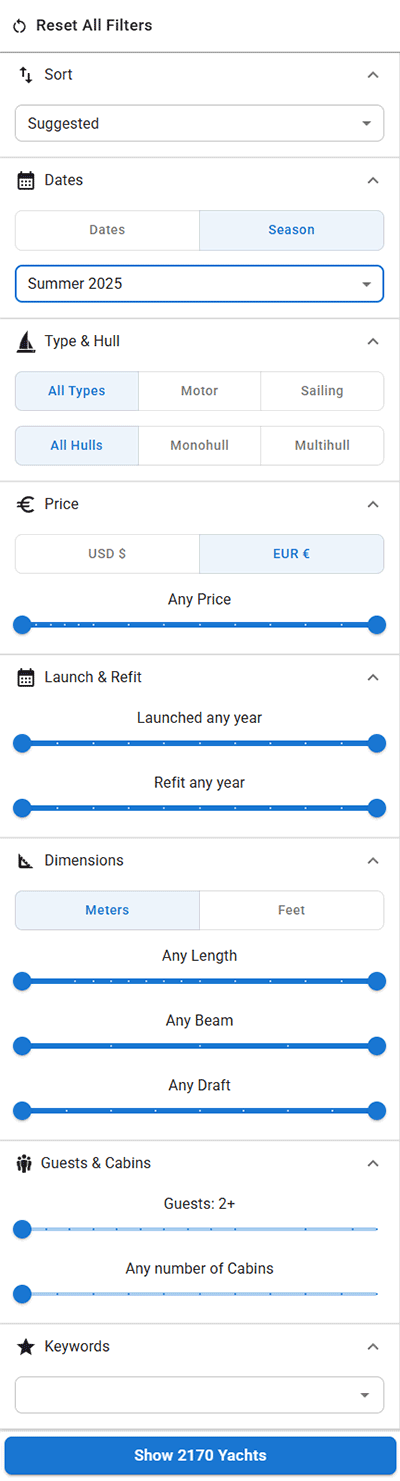Click the Guests & Cabins people icon

[x=25, y=1164]
